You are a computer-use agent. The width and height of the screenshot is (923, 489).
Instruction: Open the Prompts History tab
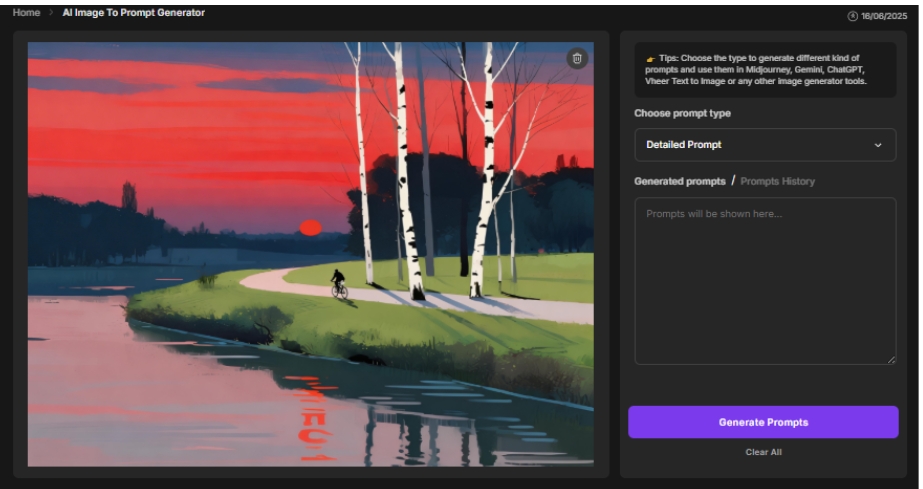[777, 181]
